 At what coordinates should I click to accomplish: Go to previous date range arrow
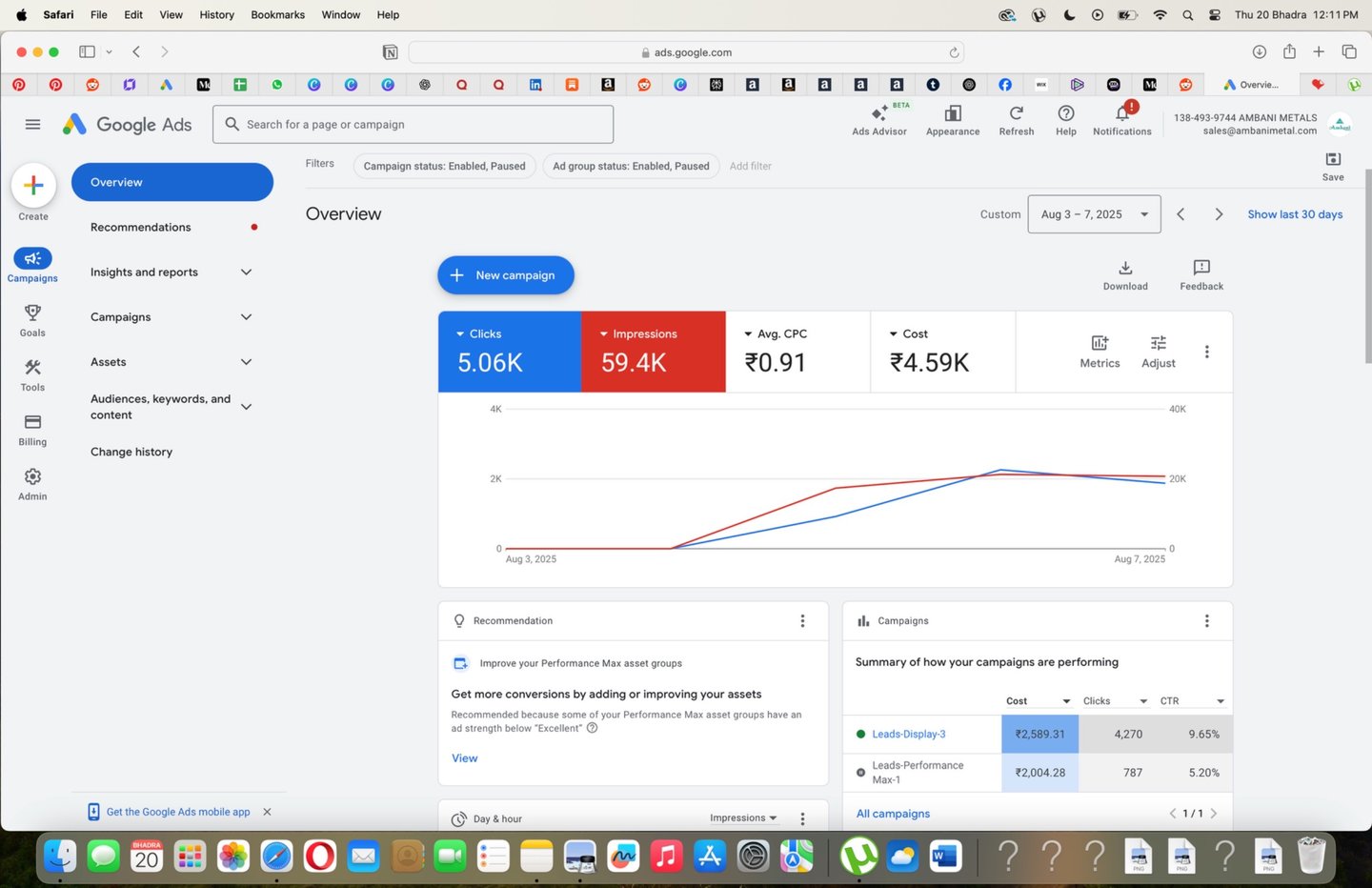[x=1180, y=214]
